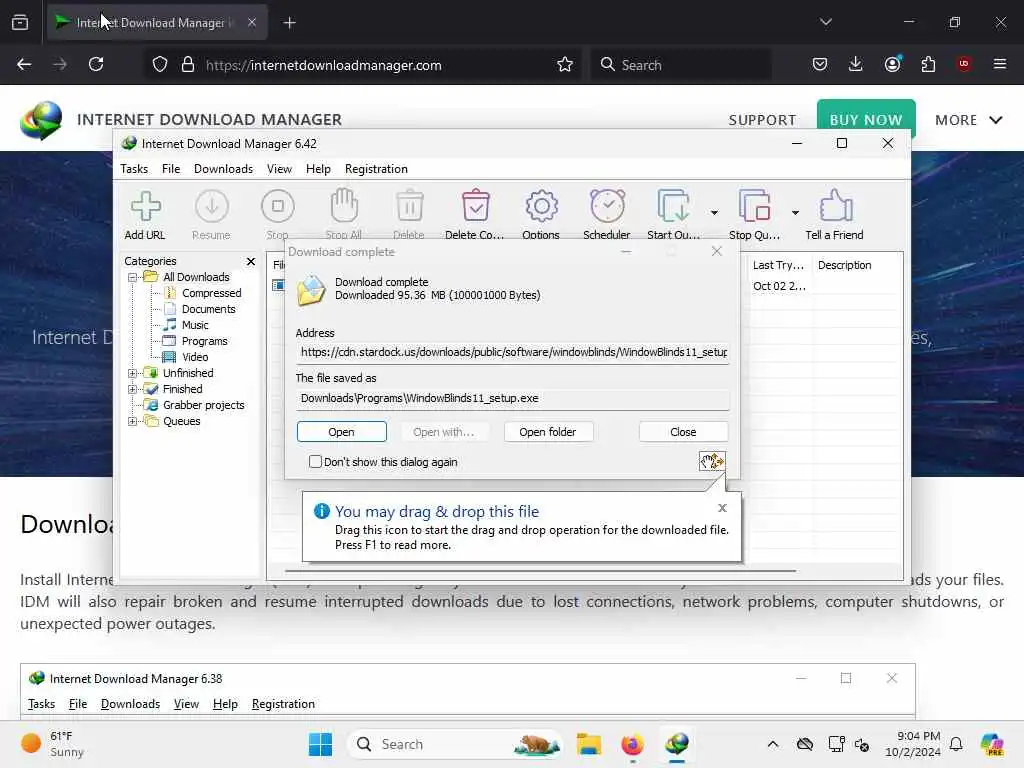Image resolution: width=1024 pixels, height=768 pixels.
Task: Click Open button in Download complete dialog
Action: click(x=342, y=432)
